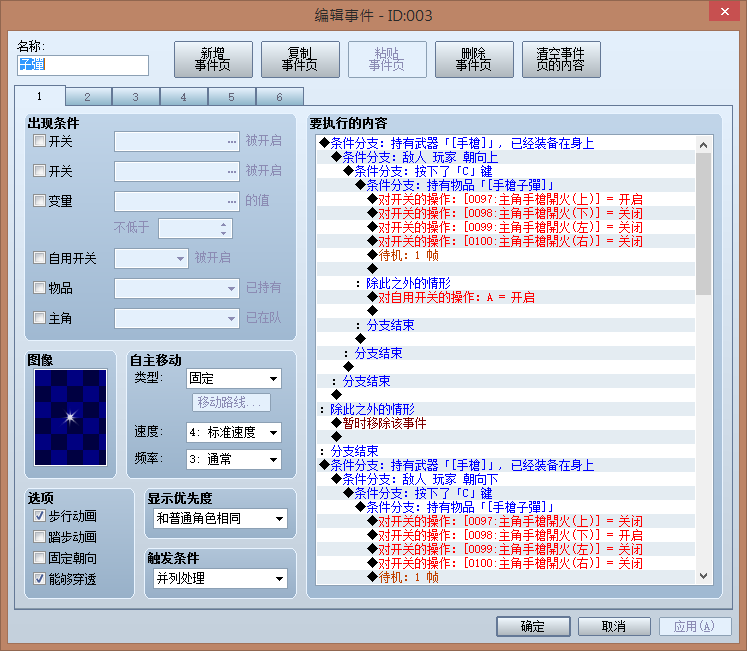Select first [0099:主角手槍開火(左)] = 关闭 line

pyautogui.click(x=506, y=227)
